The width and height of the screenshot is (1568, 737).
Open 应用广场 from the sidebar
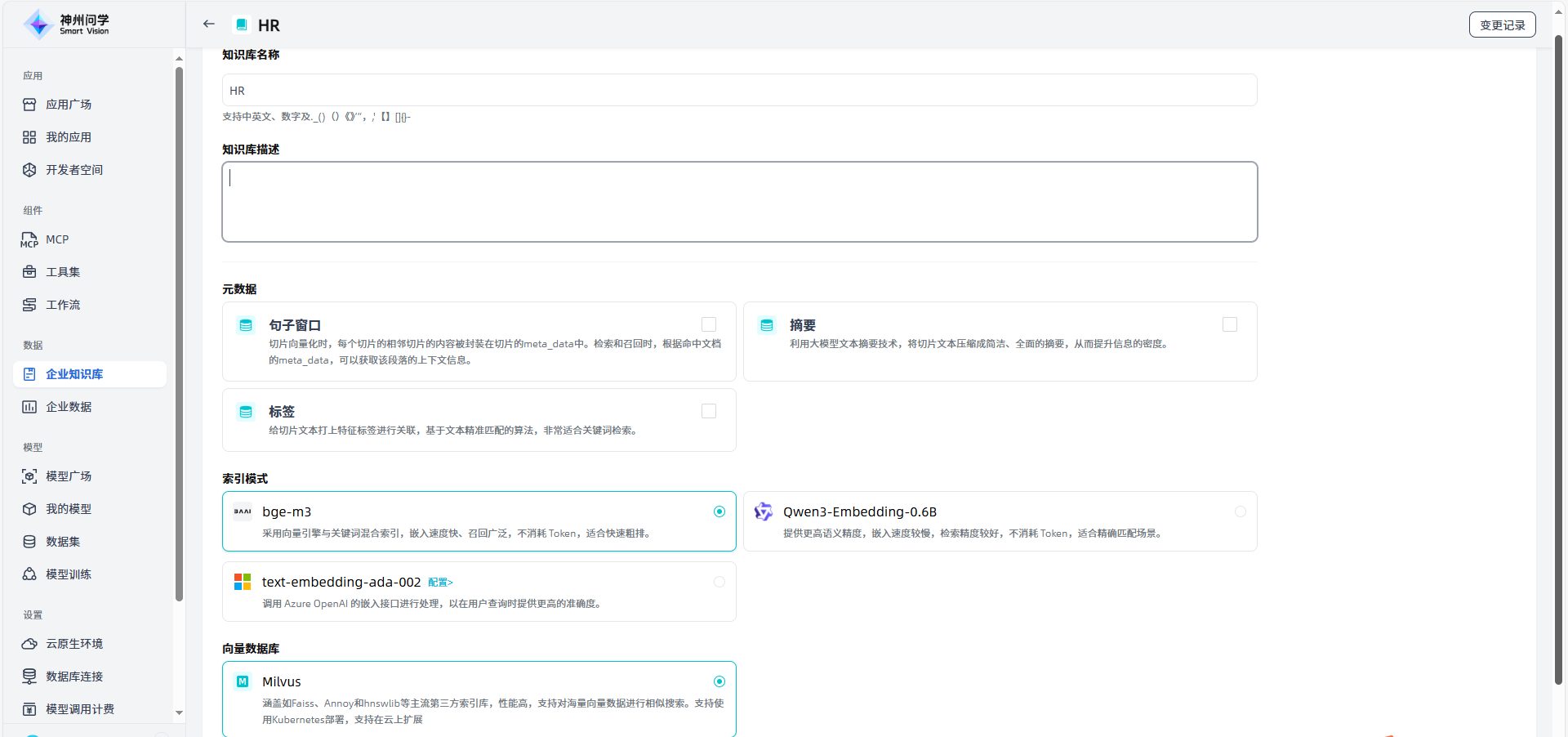click(69, 105)
